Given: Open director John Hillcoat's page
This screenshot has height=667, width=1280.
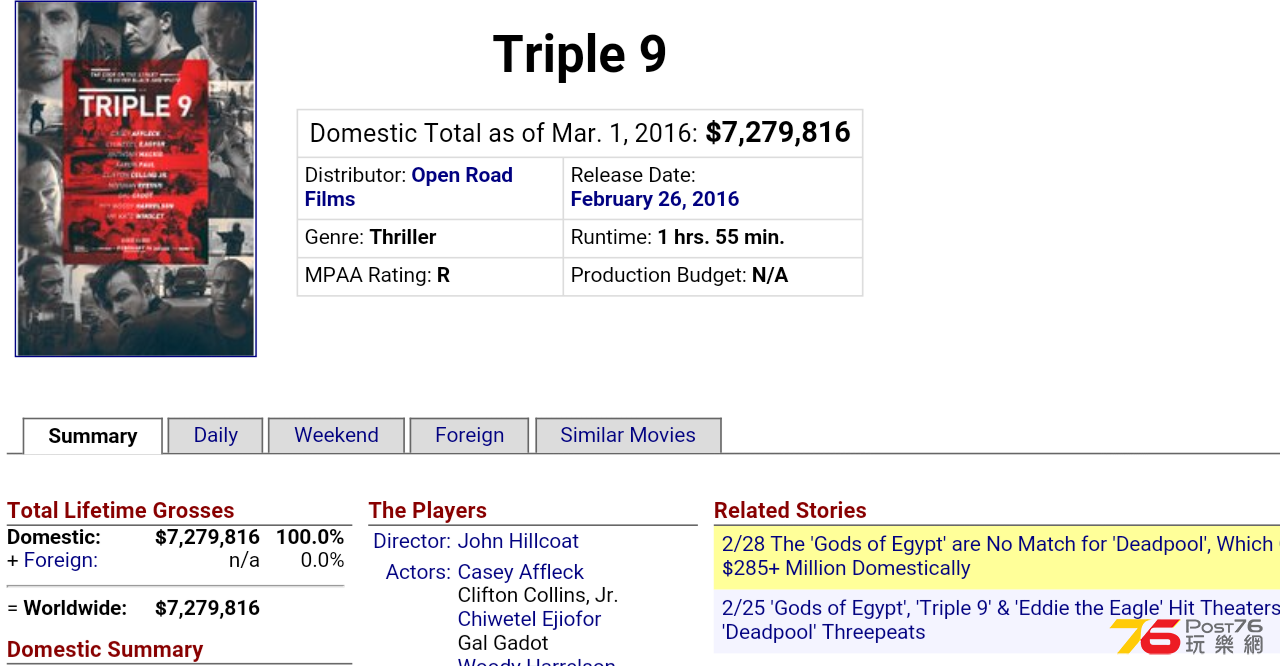Looking at the screenshot, I should (518, 541).
